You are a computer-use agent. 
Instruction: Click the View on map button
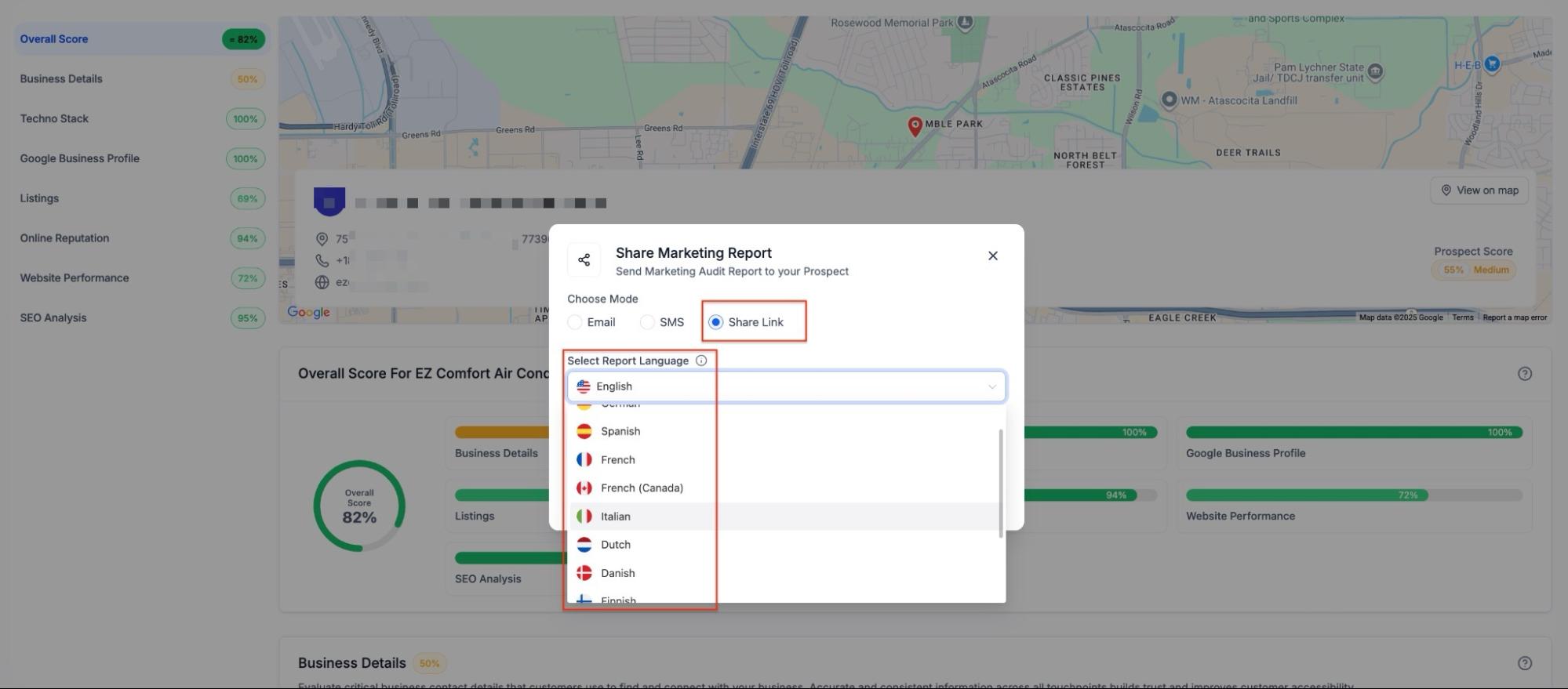1479,190
